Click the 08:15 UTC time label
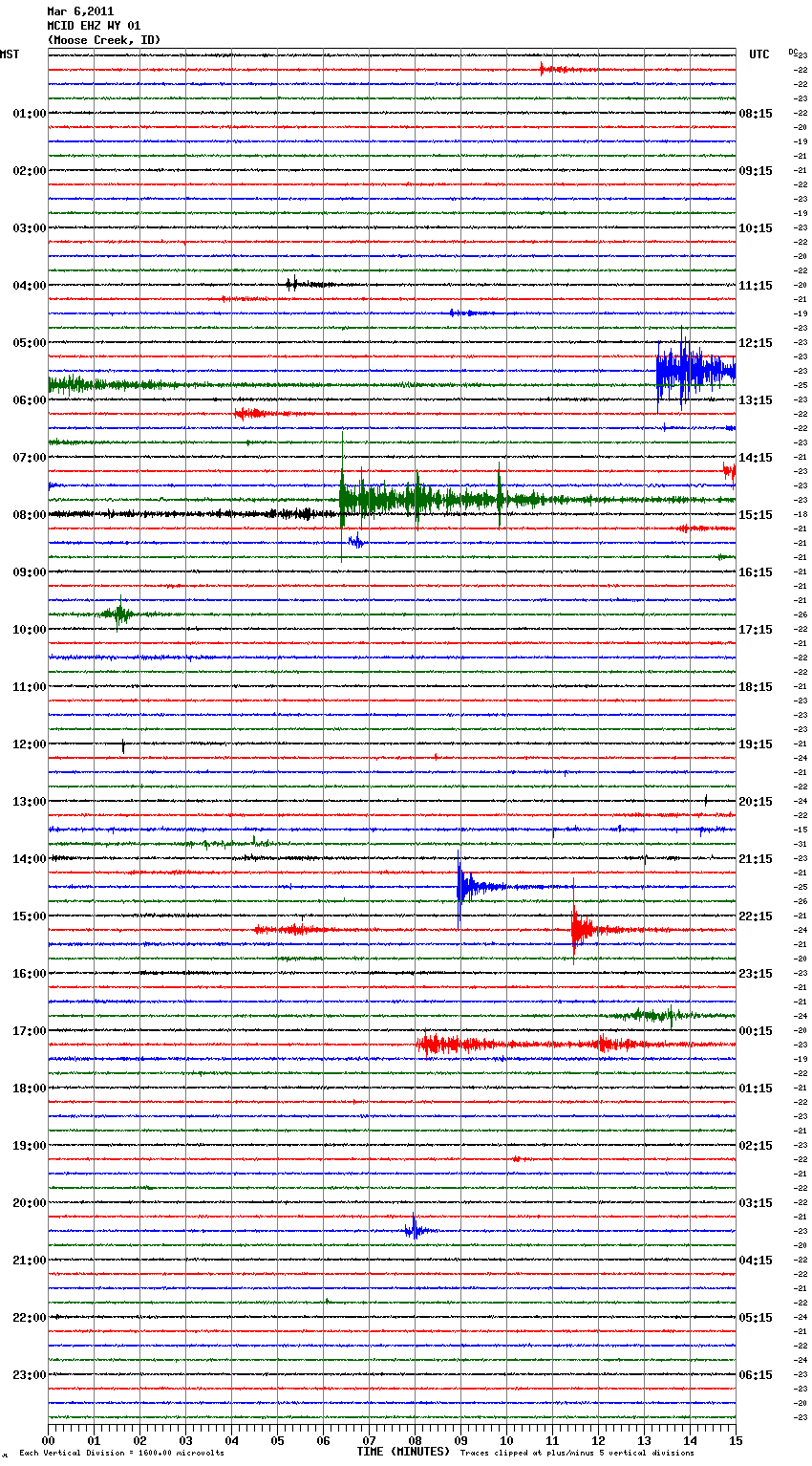 [756, 114]
